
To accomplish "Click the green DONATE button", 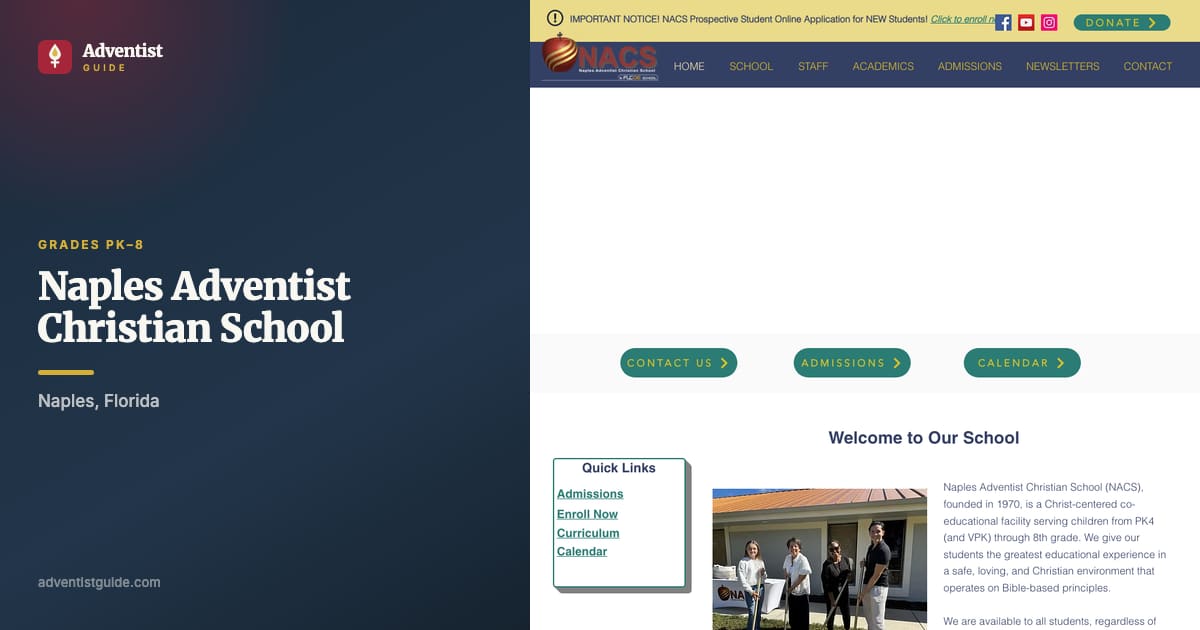I will (1122, 22).
